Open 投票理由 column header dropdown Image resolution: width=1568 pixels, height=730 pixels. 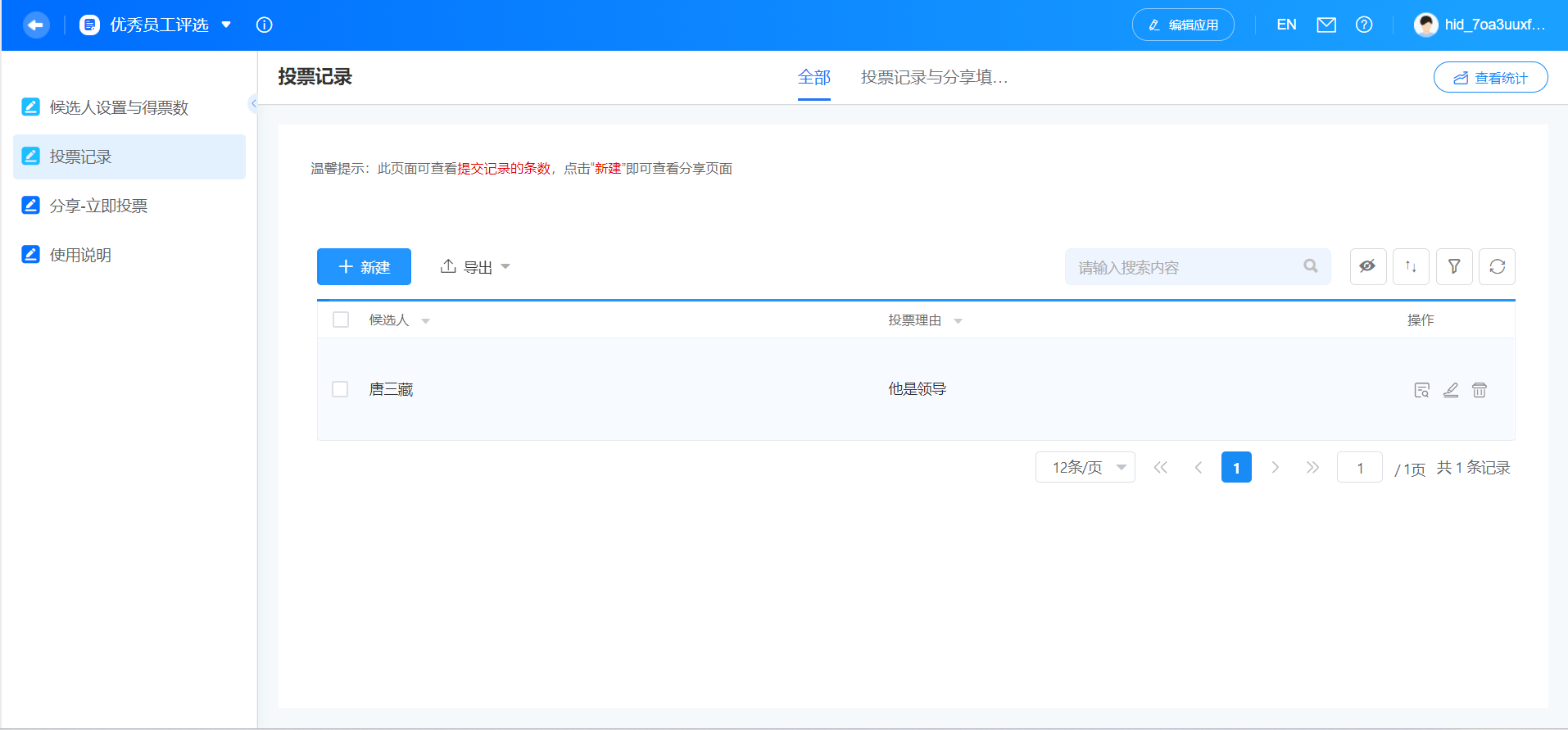click(x=958, y=321)
